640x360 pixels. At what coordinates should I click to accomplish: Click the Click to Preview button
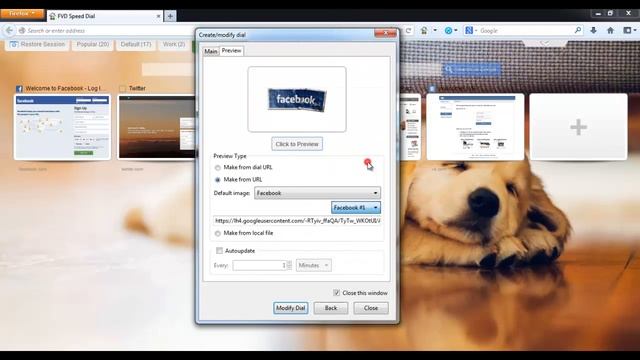297,144
